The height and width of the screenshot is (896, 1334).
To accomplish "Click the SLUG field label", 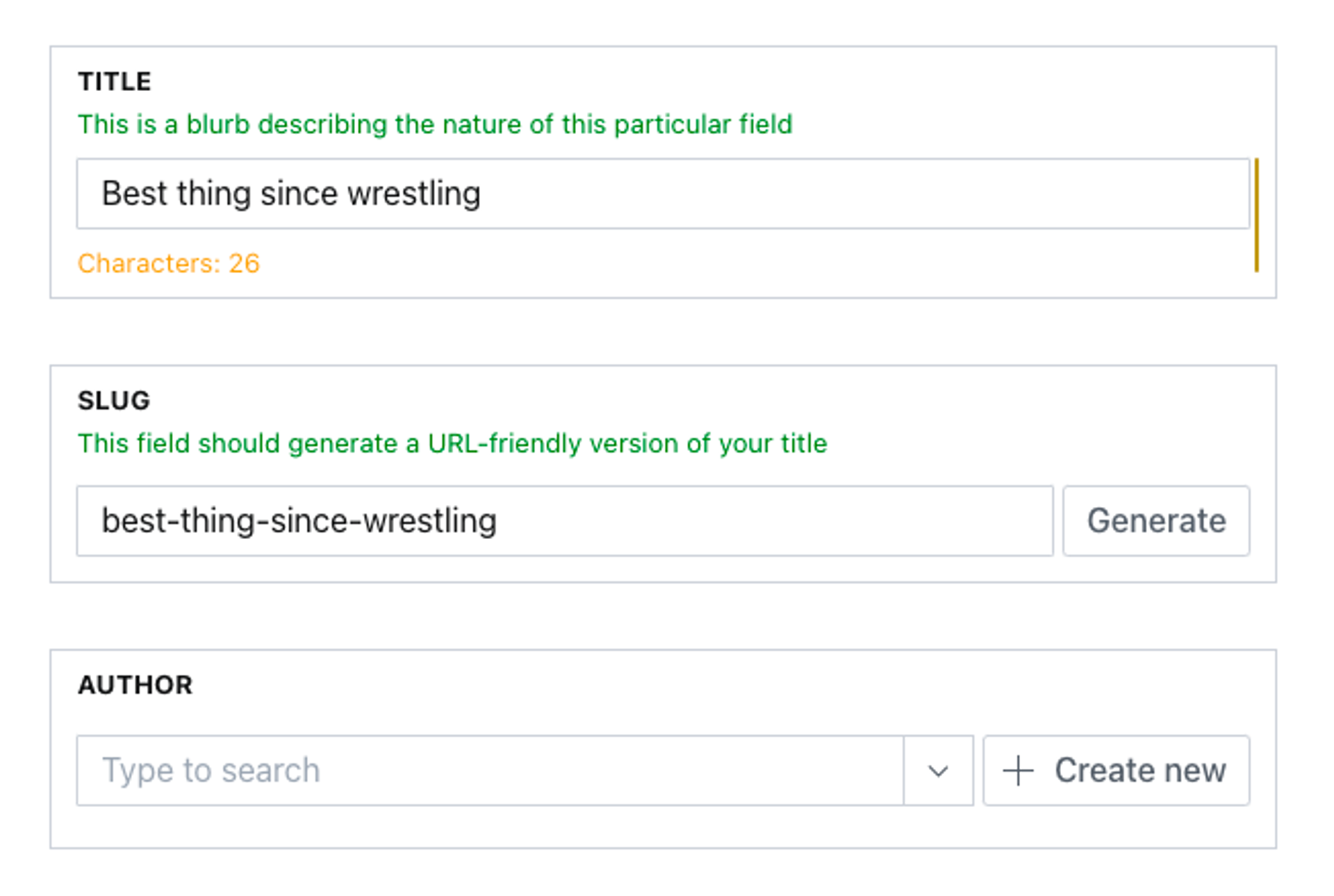I will [x=114, y=400].
